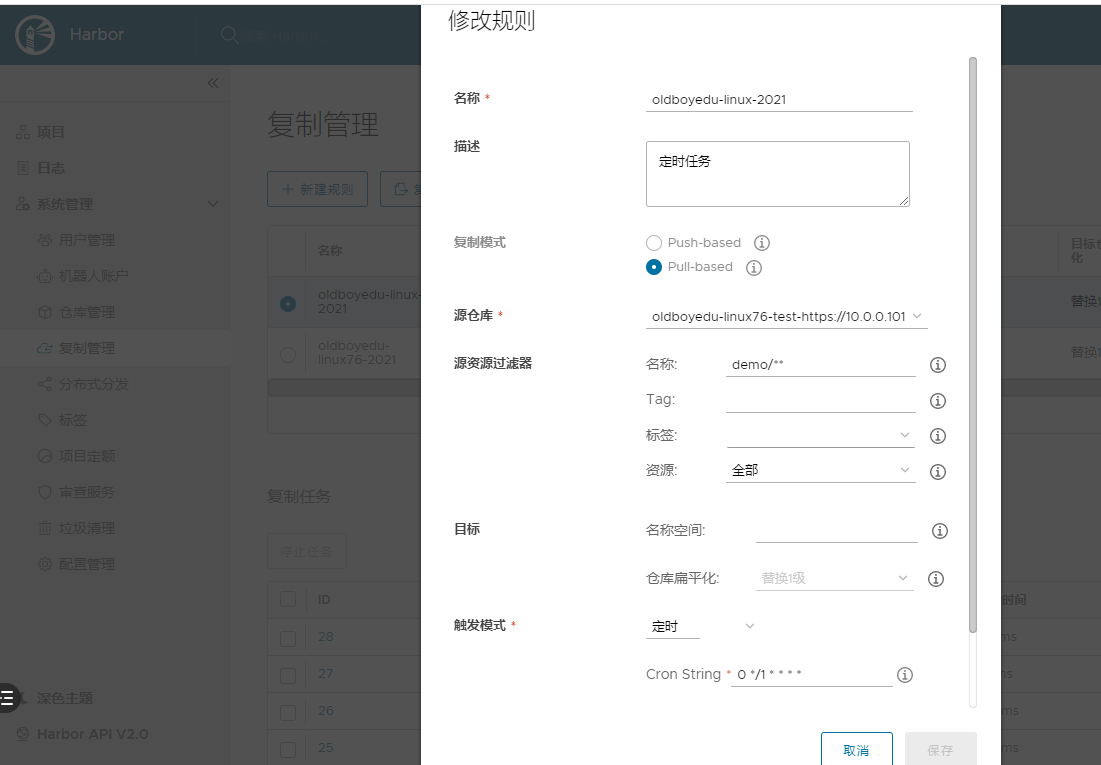Tick checkbox for task ID 28

288,638
